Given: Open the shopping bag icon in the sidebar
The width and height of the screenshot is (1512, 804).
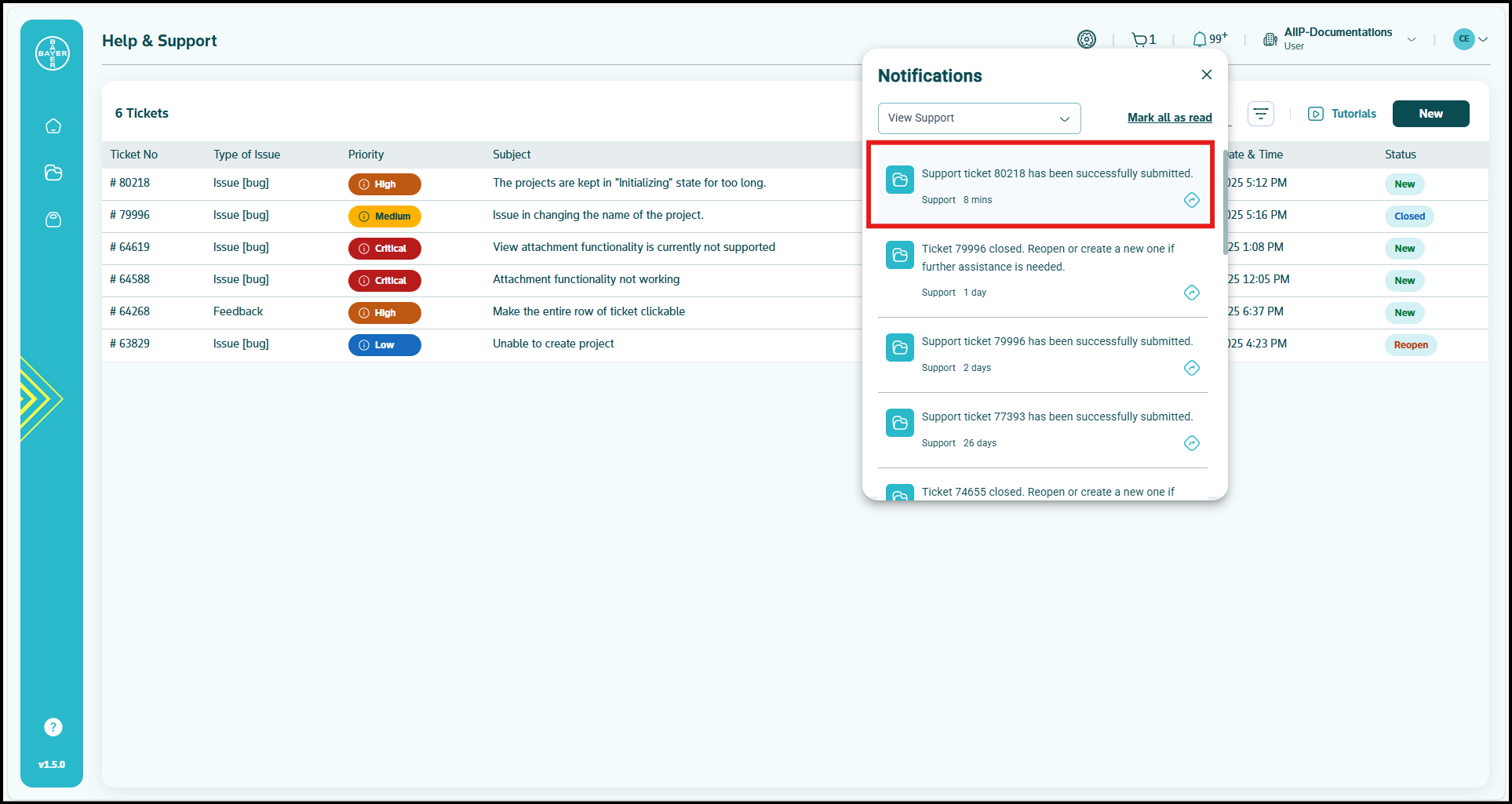Looking at the screenshot, I should (x=53, y=220).
